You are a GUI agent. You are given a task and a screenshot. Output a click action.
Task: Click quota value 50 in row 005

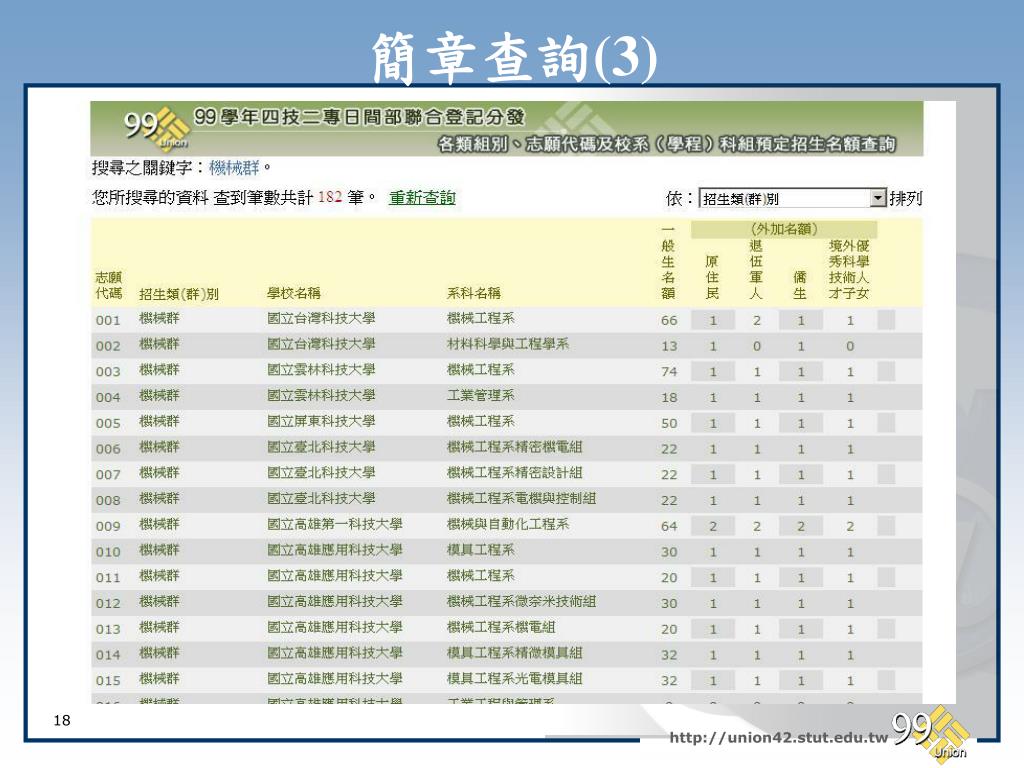coord(669,423)
